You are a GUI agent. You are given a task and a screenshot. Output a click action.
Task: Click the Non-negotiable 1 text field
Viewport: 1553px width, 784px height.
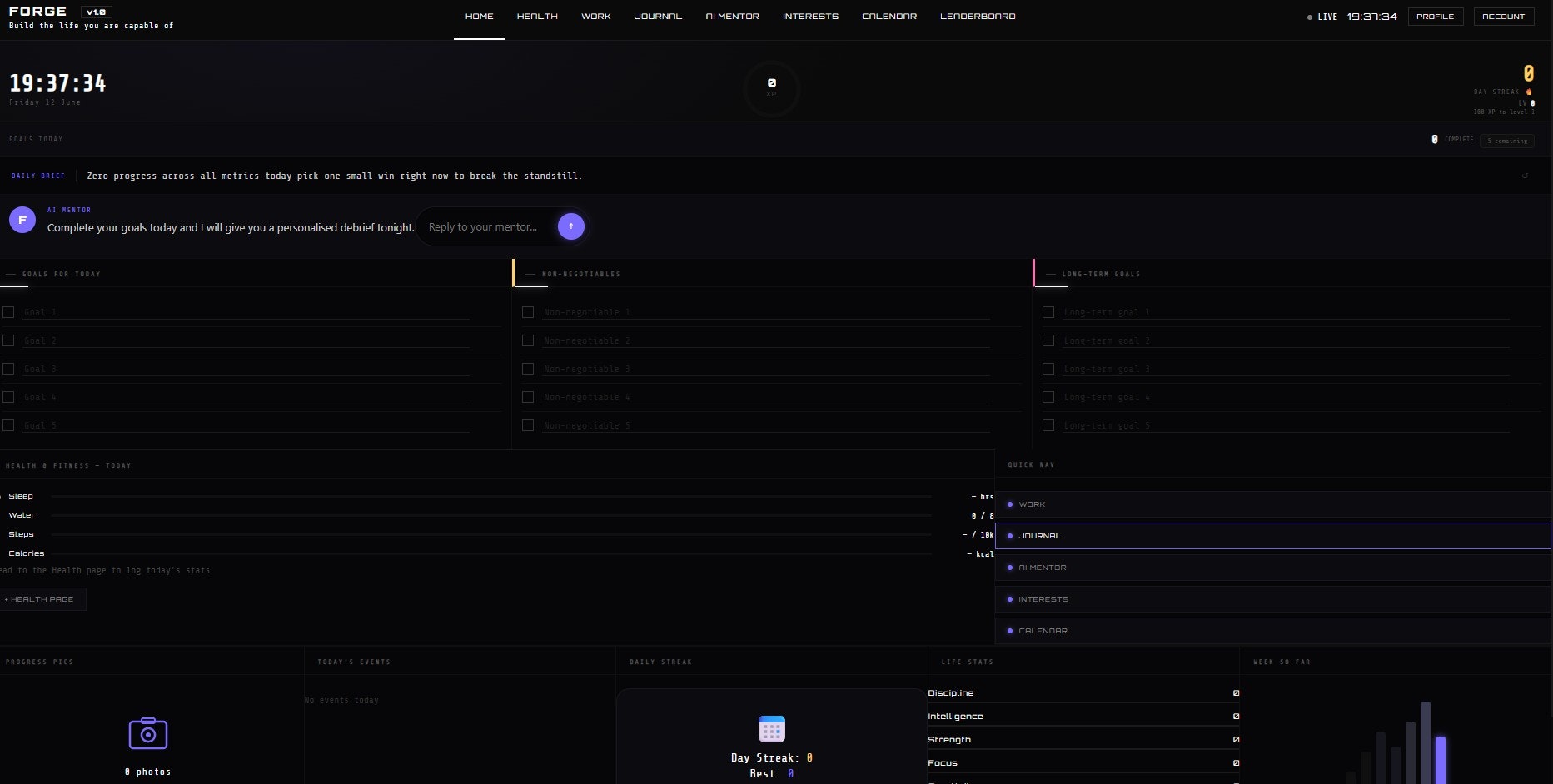[x=766, y=312]
